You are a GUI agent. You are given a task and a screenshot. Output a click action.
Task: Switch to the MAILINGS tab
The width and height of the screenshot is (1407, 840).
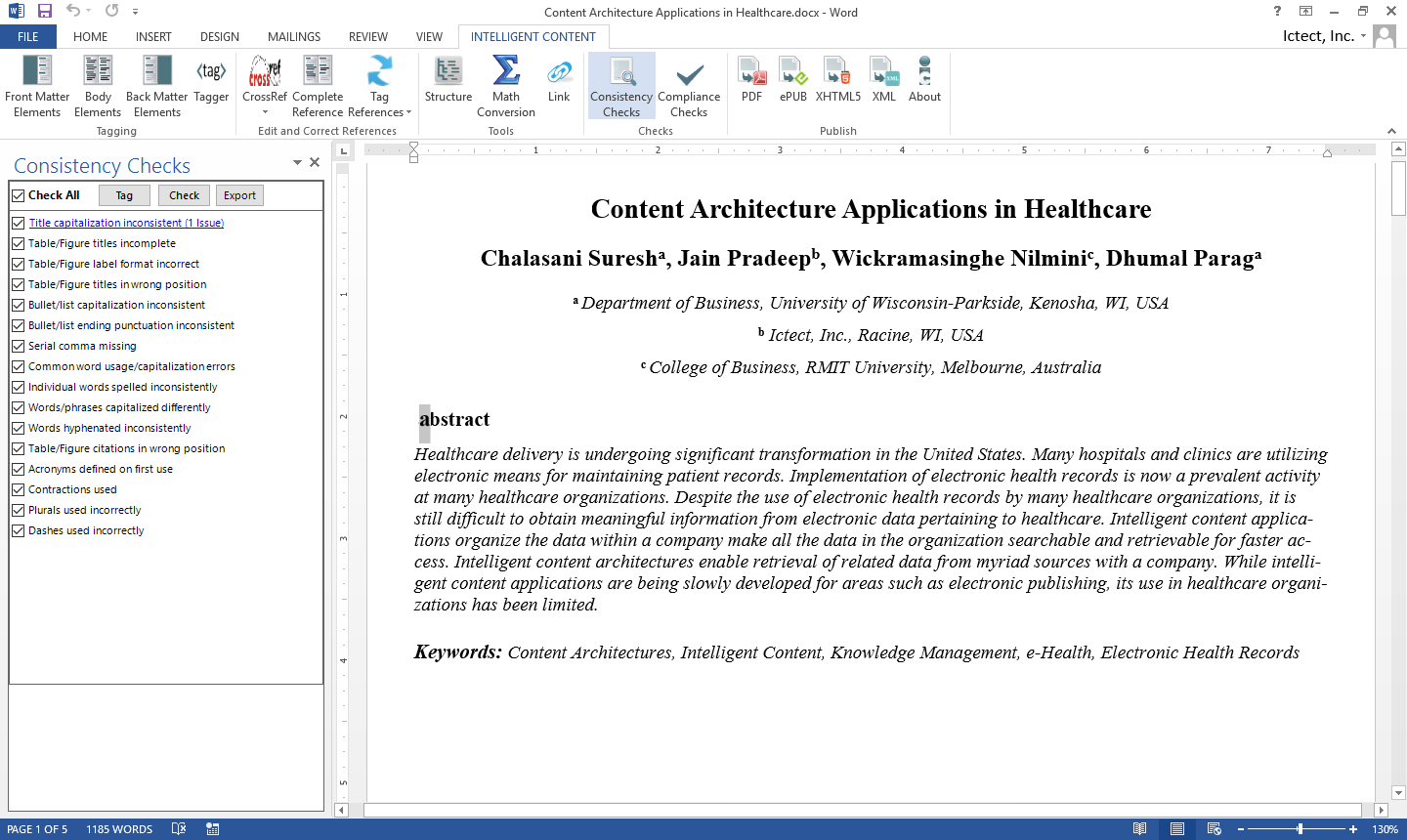(x=294, y=36)
